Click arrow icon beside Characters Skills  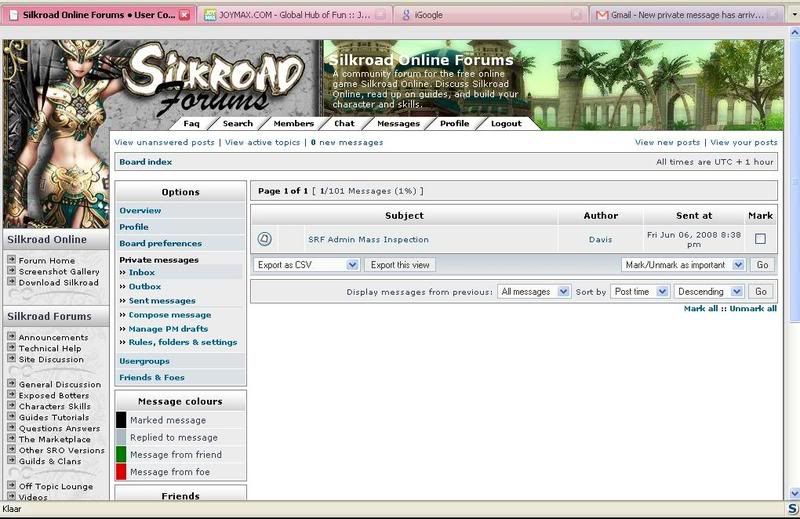point(11,405)
